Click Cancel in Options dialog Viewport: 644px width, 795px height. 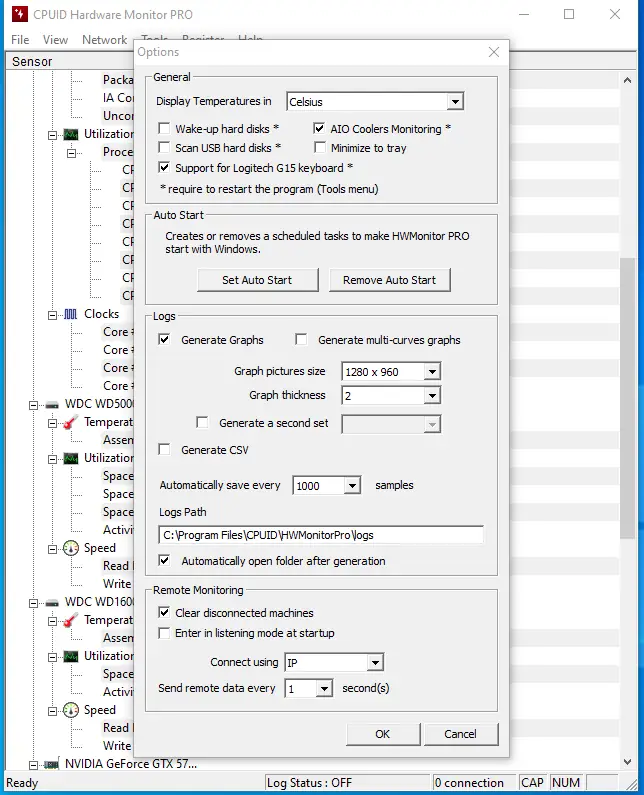460,734
